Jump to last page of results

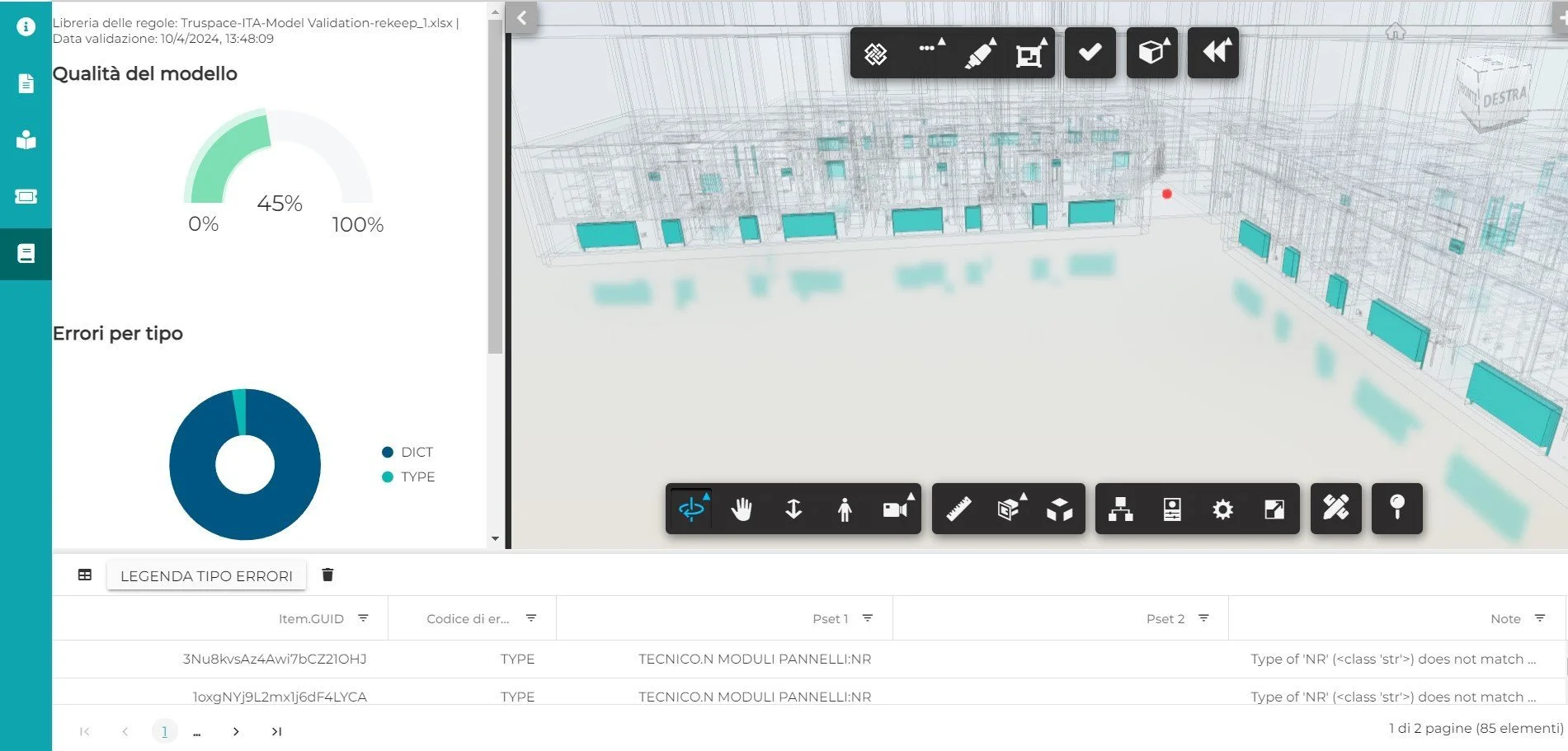click(x=276, y=731)
